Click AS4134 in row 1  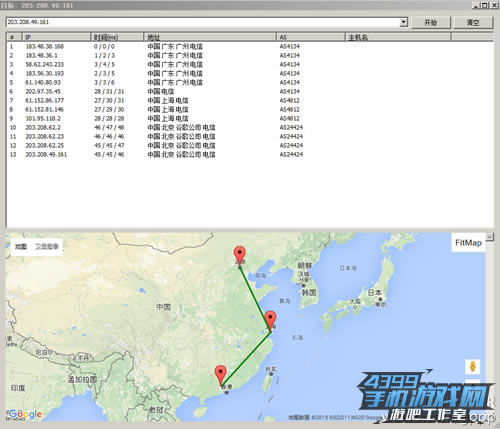point(290,46)
